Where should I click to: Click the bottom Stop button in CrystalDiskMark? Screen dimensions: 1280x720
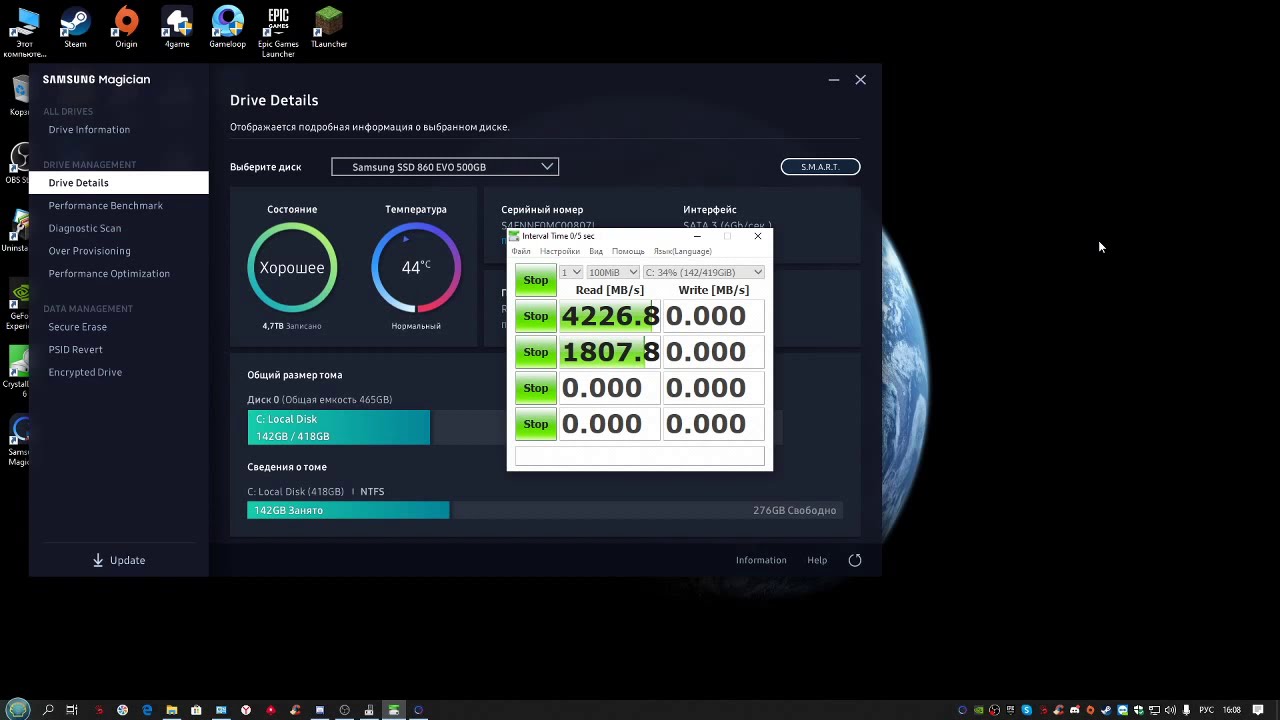[x=536, y=424]
